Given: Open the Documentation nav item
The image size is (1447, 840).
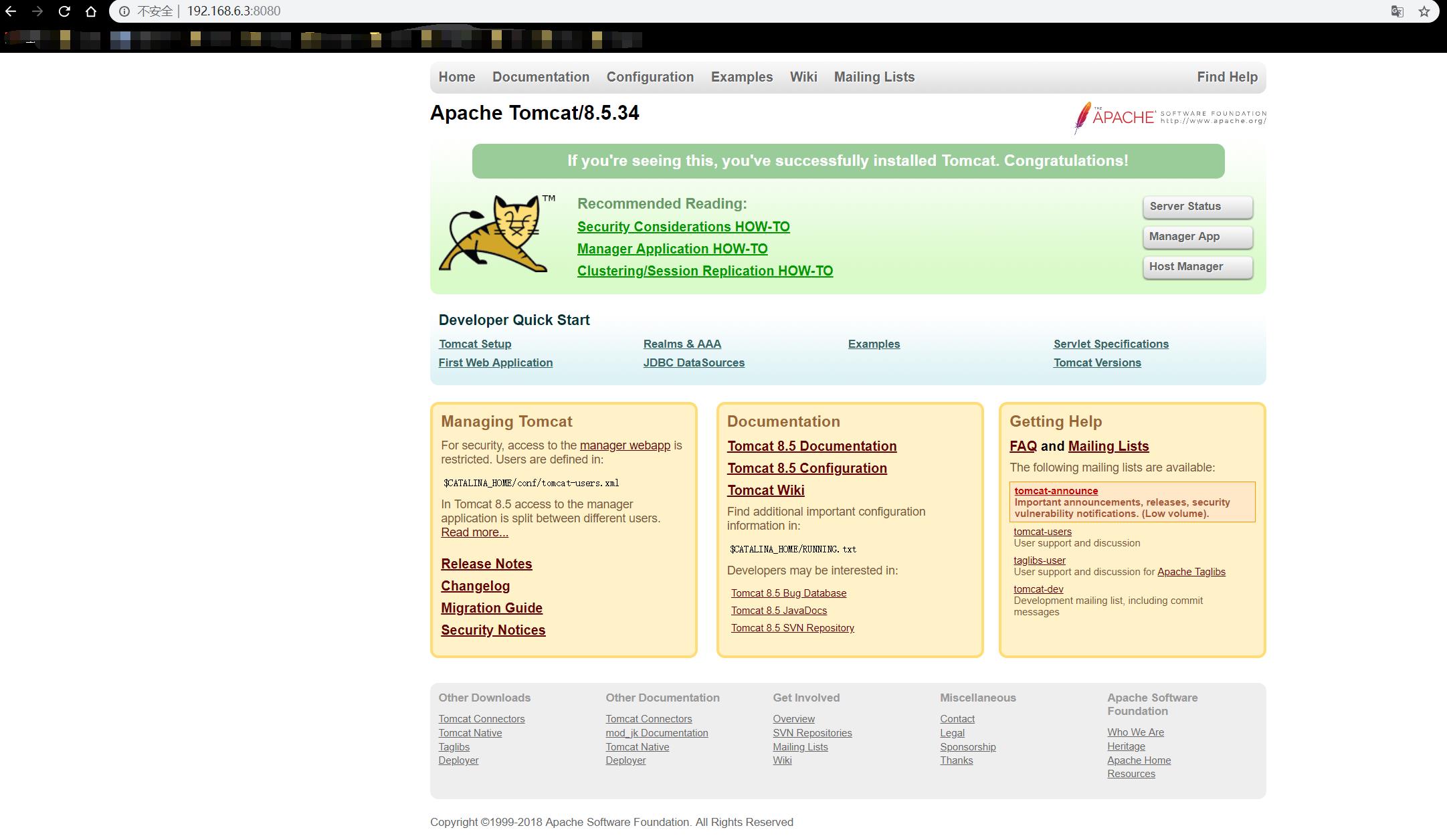Looking at the screenshot, I should [541, 77].
